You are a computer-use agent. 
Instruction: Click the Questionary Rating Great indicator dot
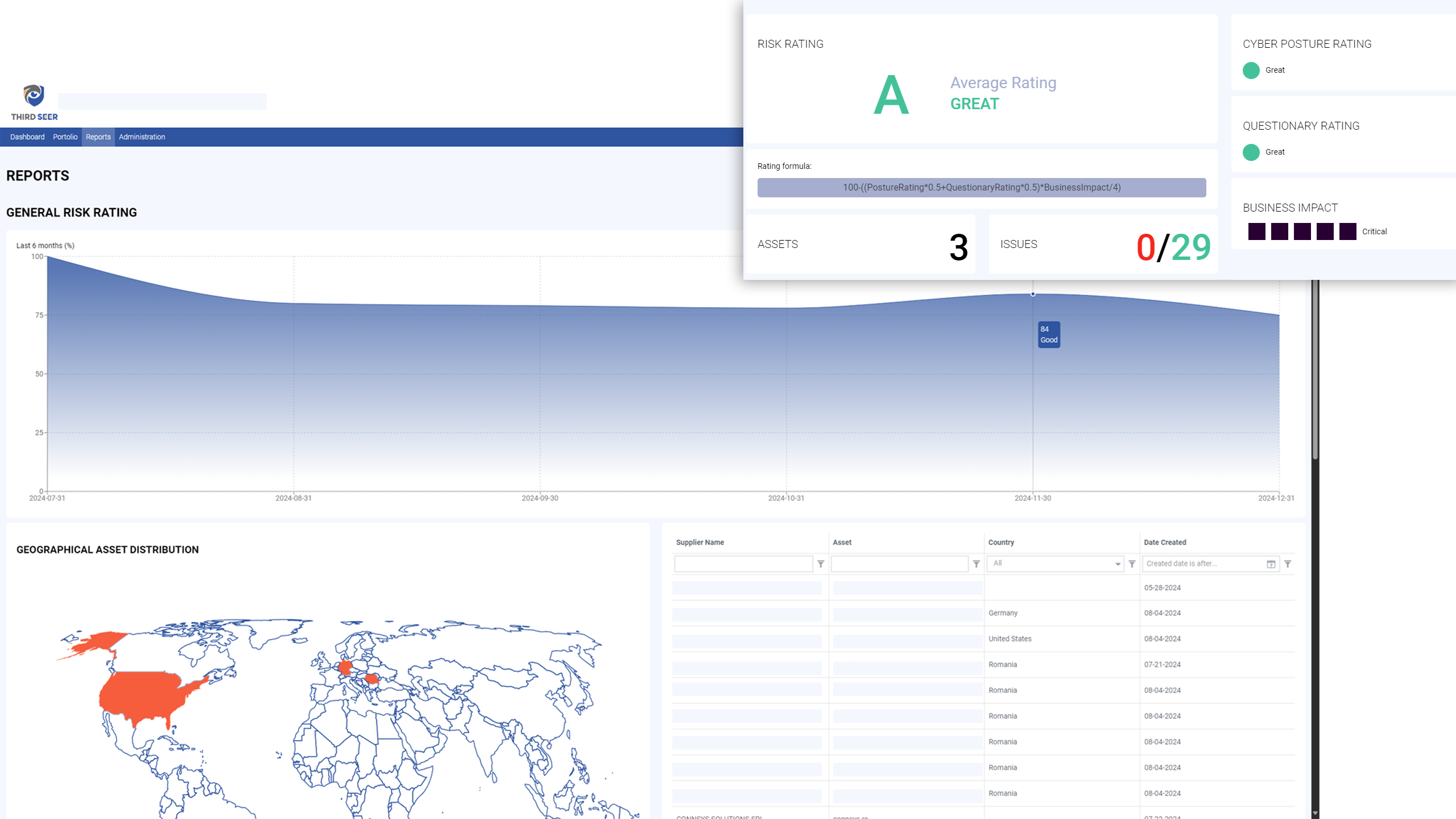(1251, 152)
